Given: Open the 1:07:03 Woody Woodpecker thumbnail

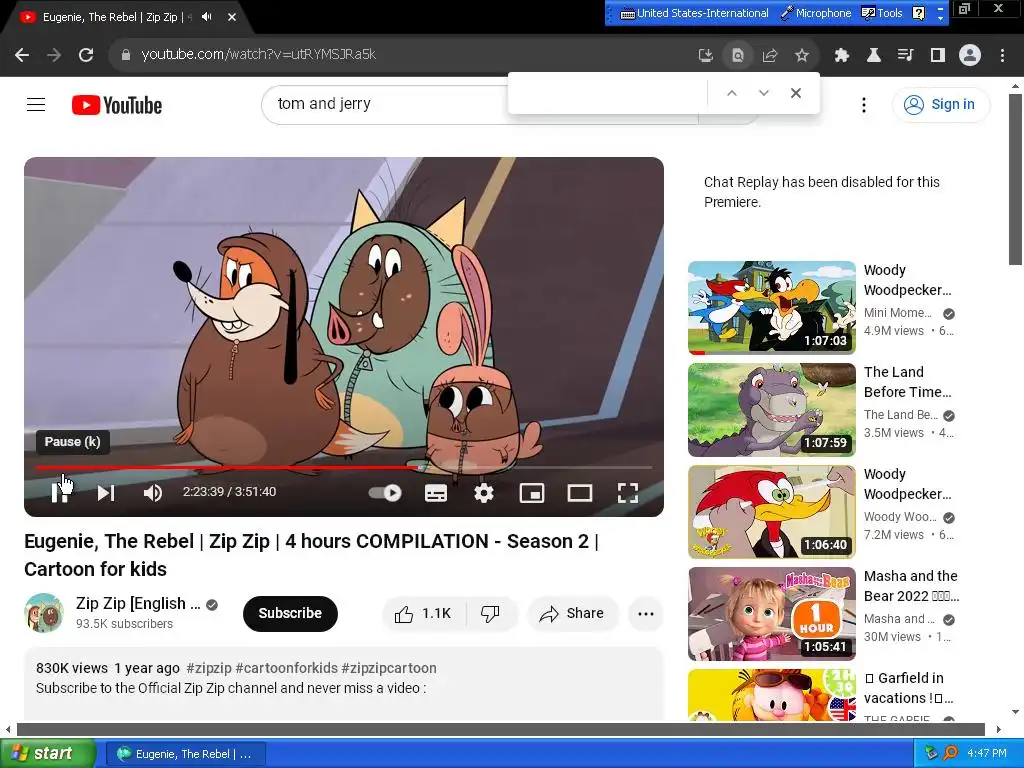Looking at the screenshot, I should click(x=772, y=308).
